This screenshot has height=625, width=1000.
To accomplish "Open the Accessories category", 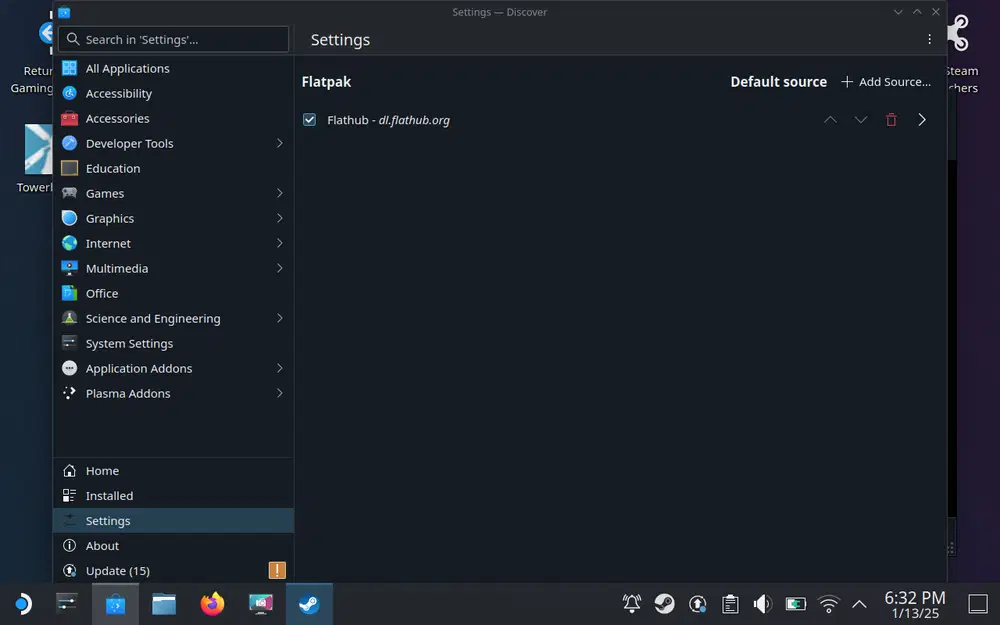I will [x=173, y=118].
